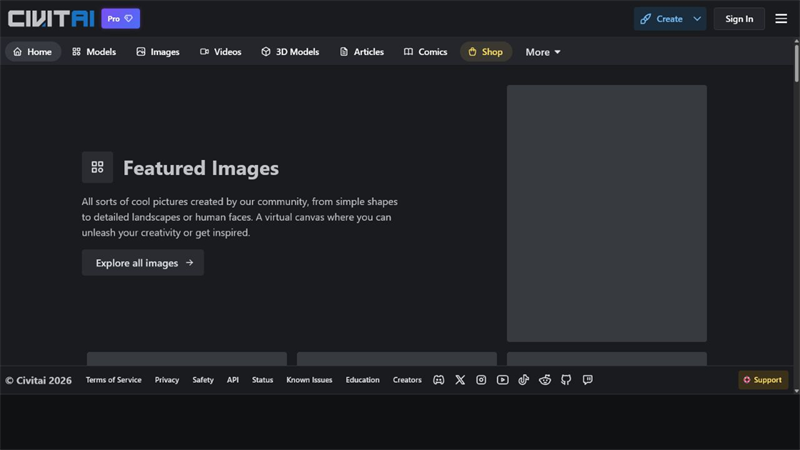Open the GitHub icon

(x=566, y=380)
